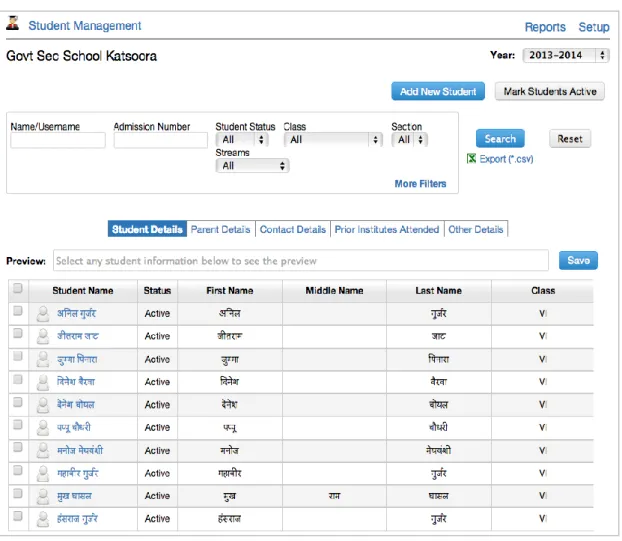Open the Class filter dropdown

[333, 140]
